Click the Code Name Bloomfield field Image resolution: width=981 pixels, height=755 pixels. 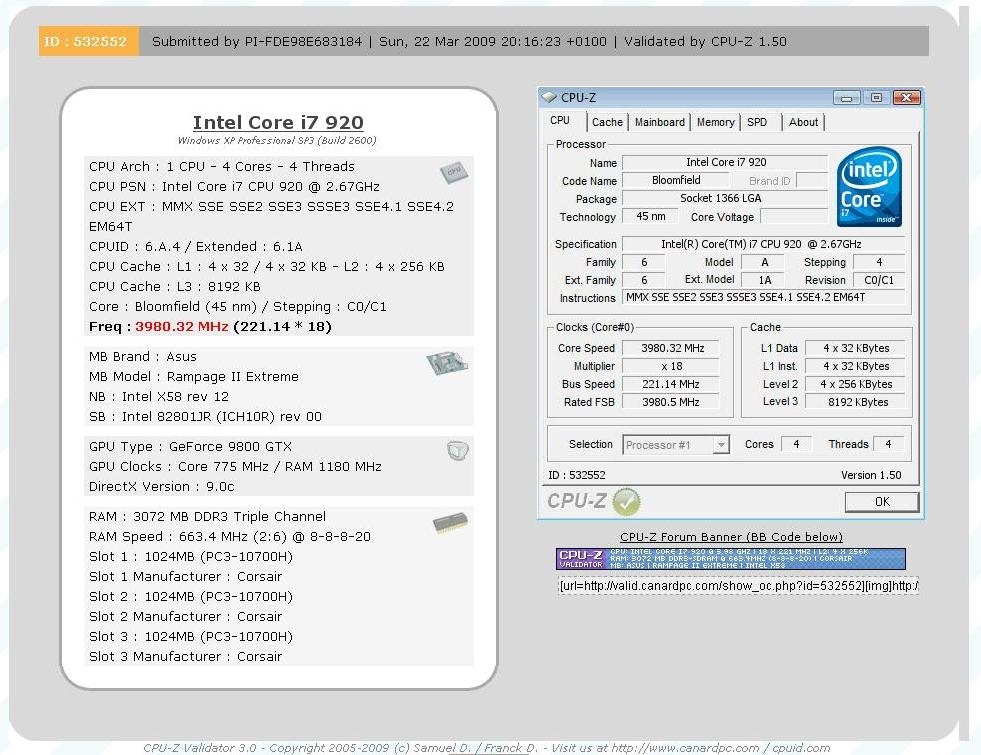(x=676, y=181)
